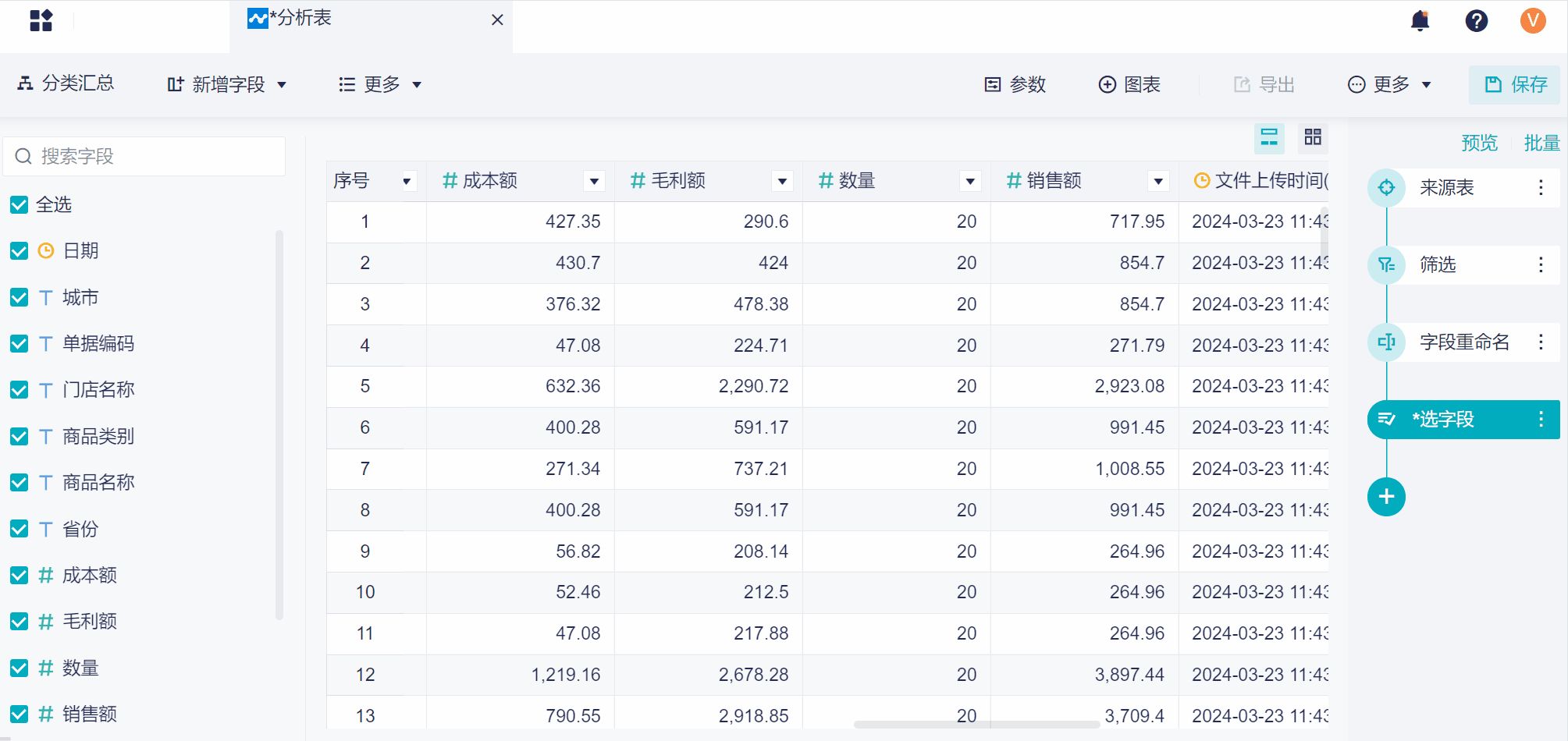Click the 保存 save button
Viewport: 1568px width, 741px height.
click(x=1515, y=84)
